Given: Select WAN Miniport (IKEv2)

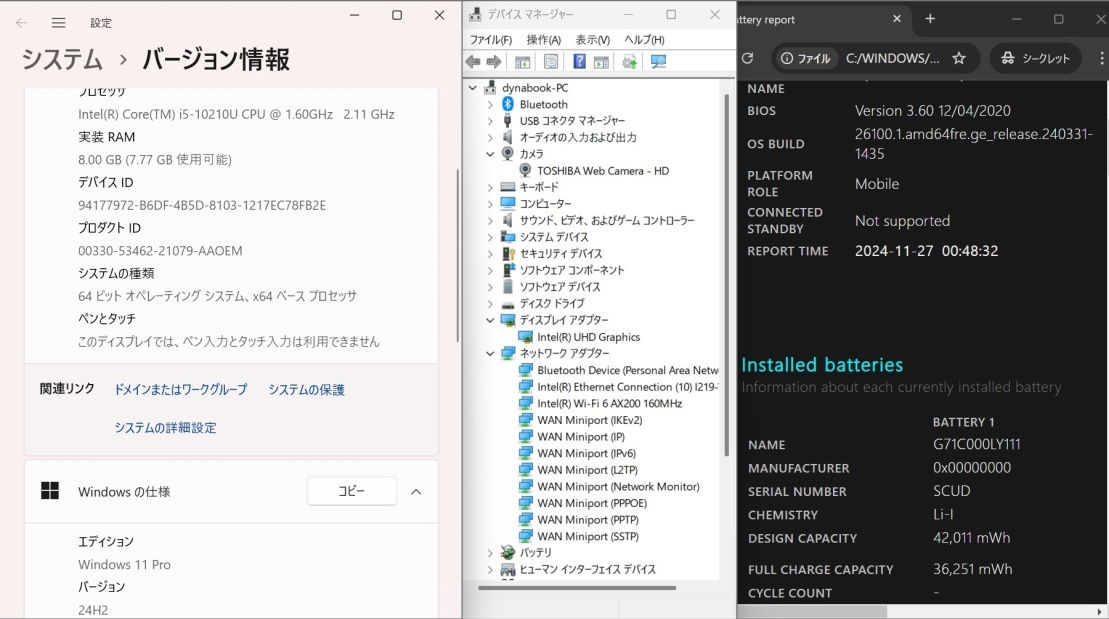Looking at the screenshot, I should click(x=590, y=420).
